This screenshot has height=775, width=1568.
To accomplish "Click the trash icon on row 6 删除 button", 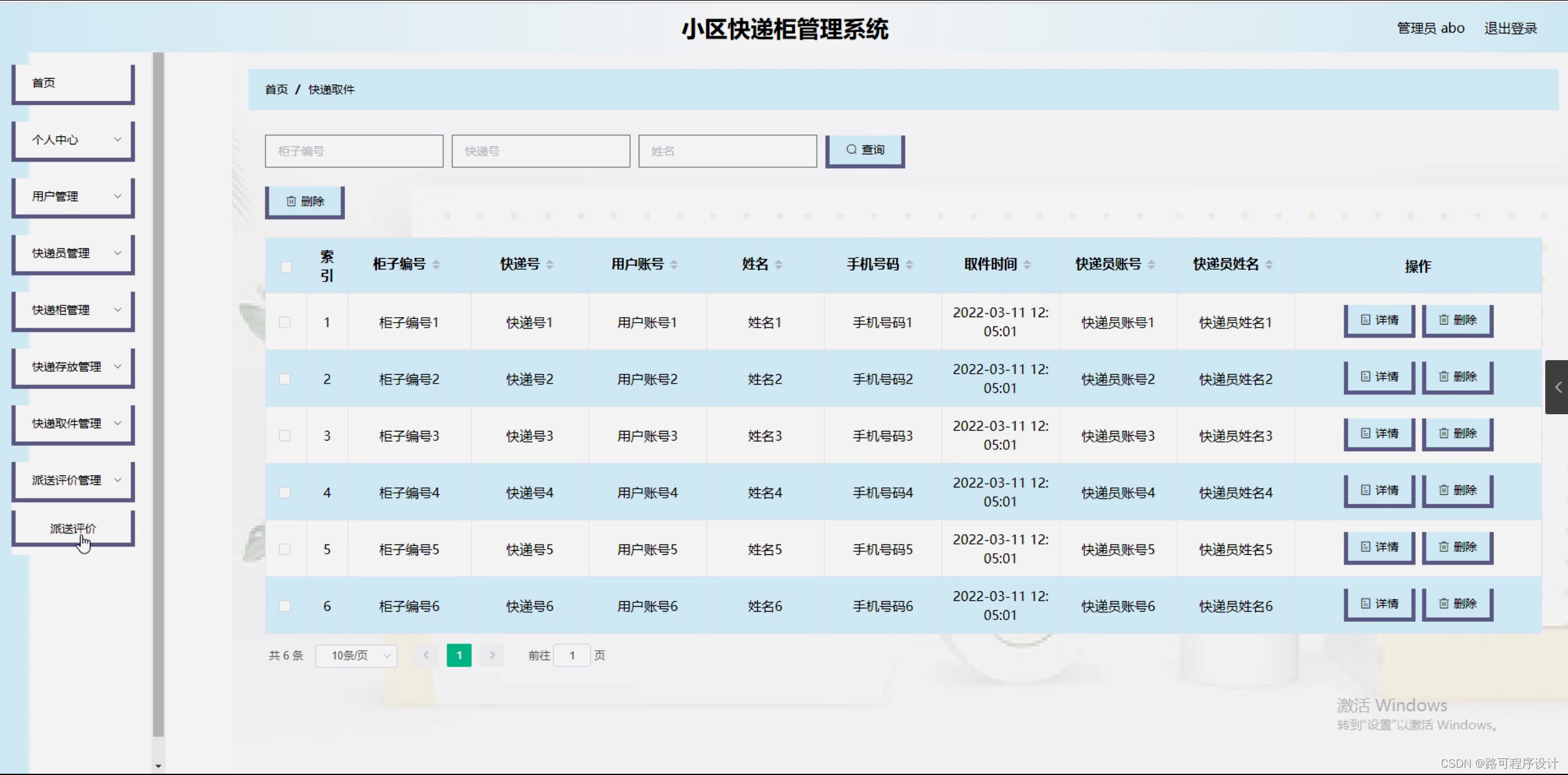I will (x=1444, y=604).
